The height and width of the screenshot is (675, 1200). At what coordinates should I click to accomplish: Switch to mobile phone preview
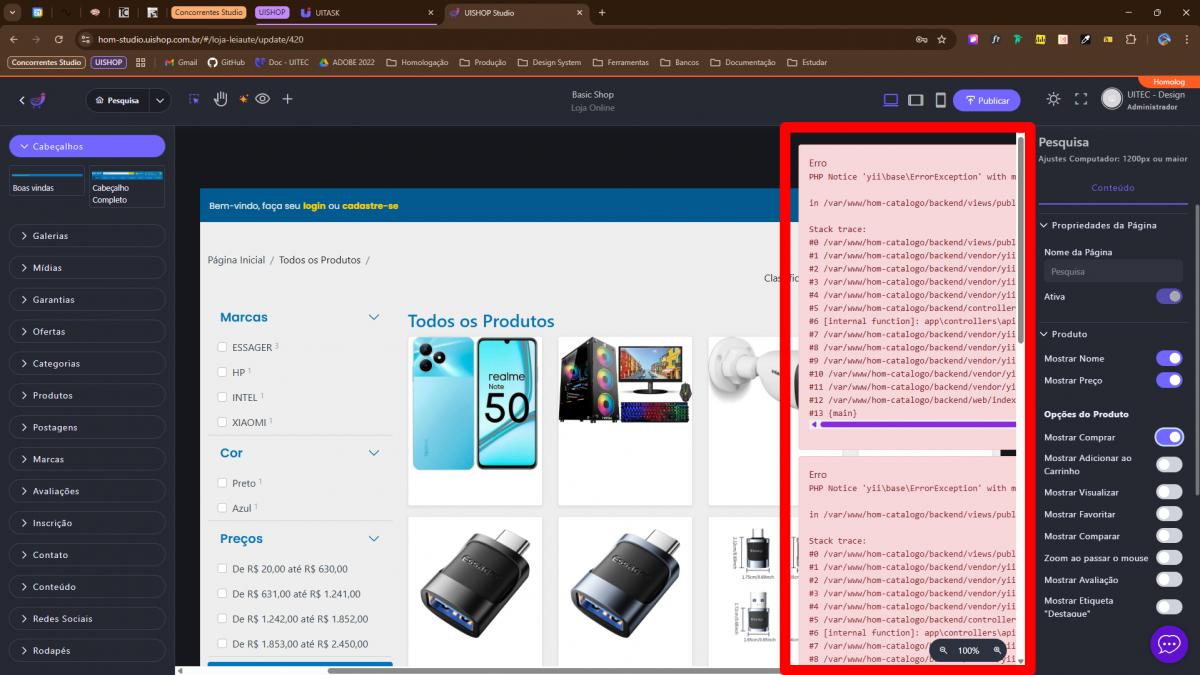click(940, 100)
